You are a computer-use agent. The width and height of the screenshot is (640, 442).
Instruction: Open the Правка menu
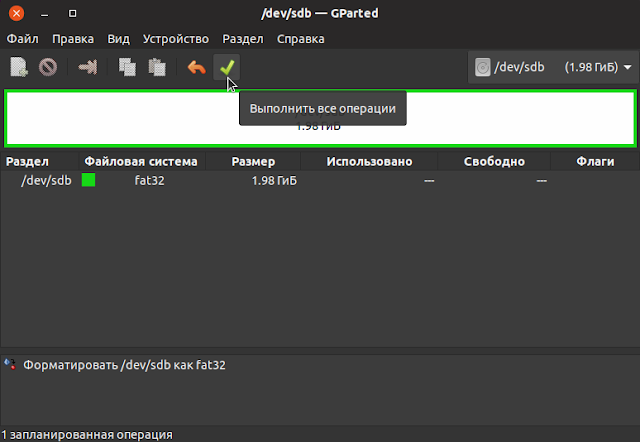point(73,39)
